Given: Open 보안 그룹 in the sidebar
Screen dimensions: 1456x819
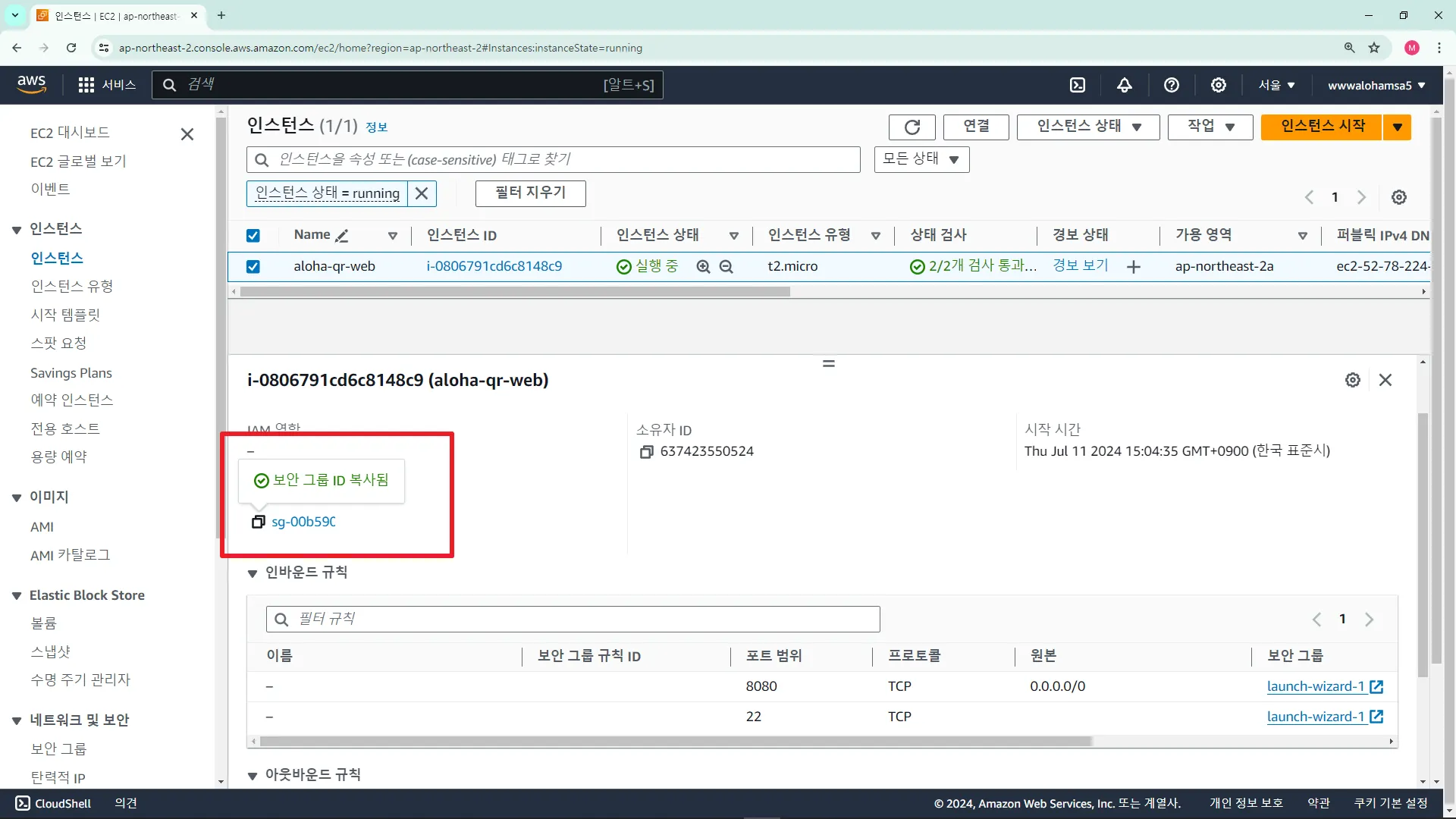Looking at the screenshot, I should (58, 748).
